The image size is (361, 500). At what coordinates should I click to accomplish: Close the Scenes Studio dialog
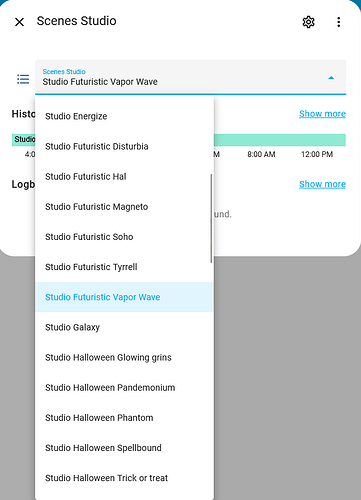(19, 22)
